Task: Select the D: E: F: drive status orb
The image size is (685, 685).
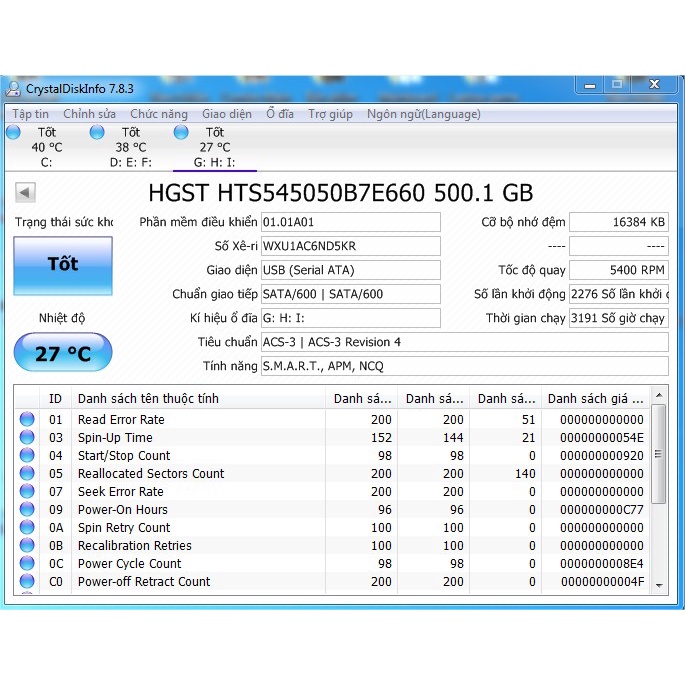Action: [97, 132]
